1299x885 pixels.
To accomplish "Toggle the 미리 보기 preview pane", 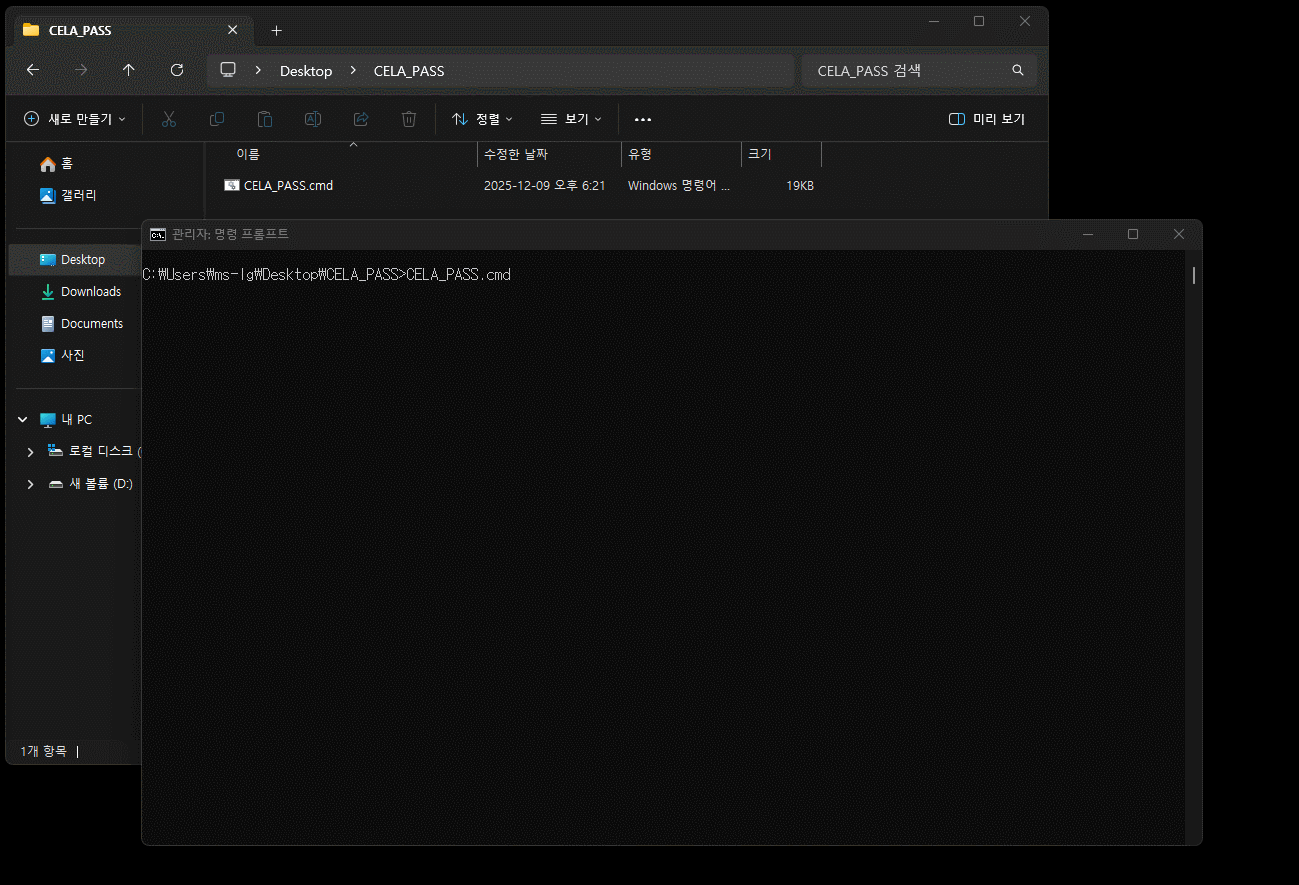I will pyautogui.click(x=989, y=119).
